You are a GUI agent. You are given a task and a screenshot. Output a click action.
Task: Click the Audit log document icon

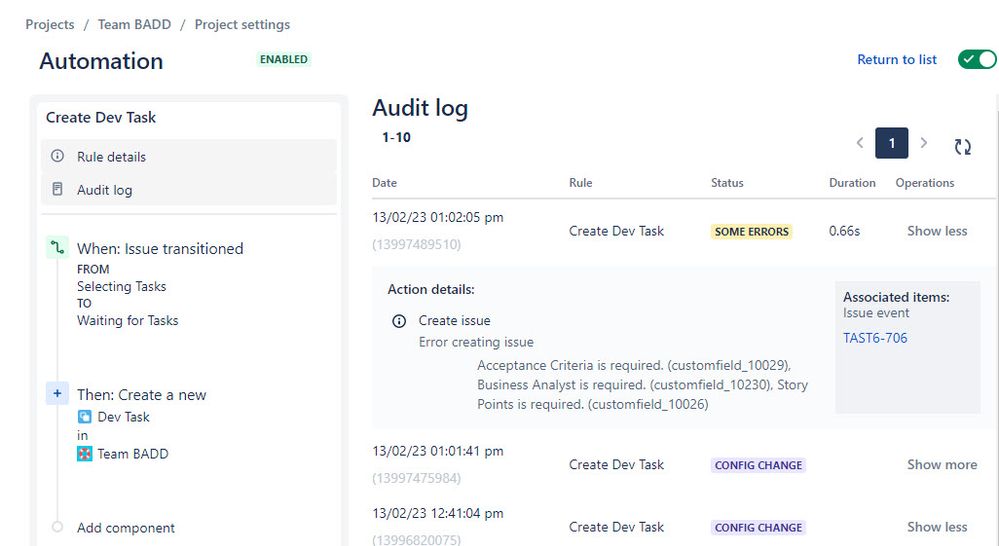[x=57, y=189]
